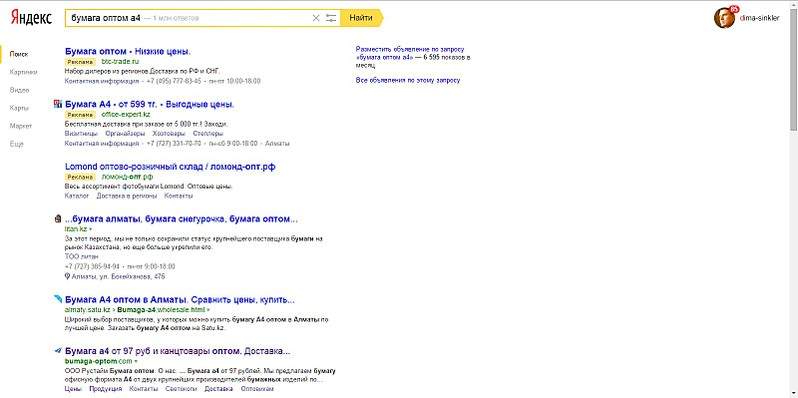Open the Бумага A4 - от 599 тг ad
The image size is (798, 398).
click(150, 104)
